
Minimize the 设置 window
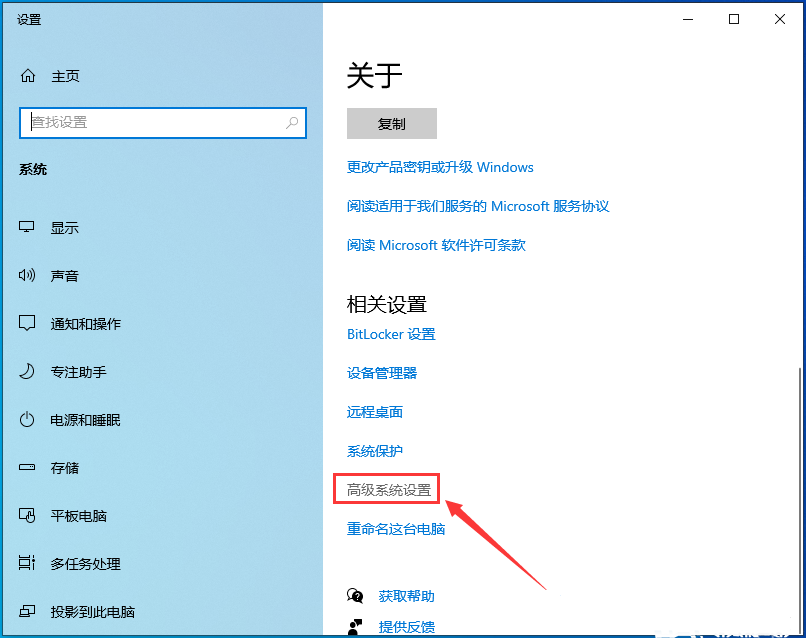point(688,20)
